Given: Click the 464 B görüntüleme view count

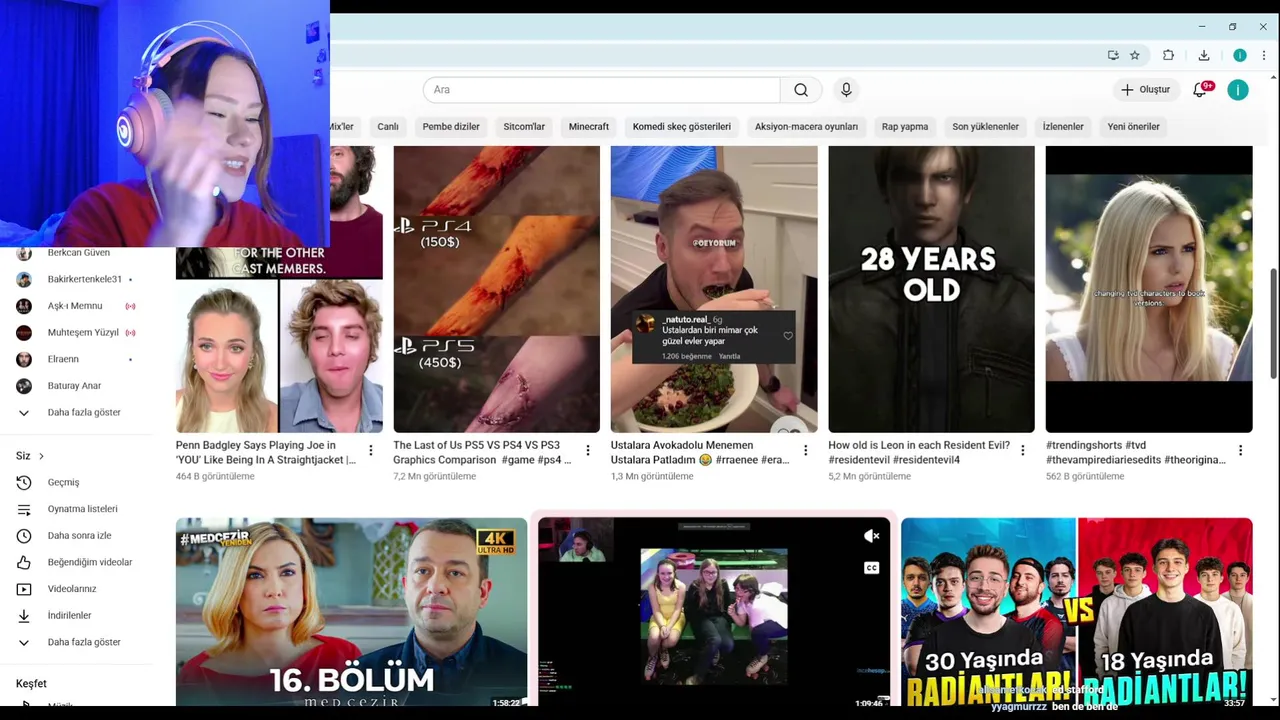Looking at the screenshot, I should point(215,477).
